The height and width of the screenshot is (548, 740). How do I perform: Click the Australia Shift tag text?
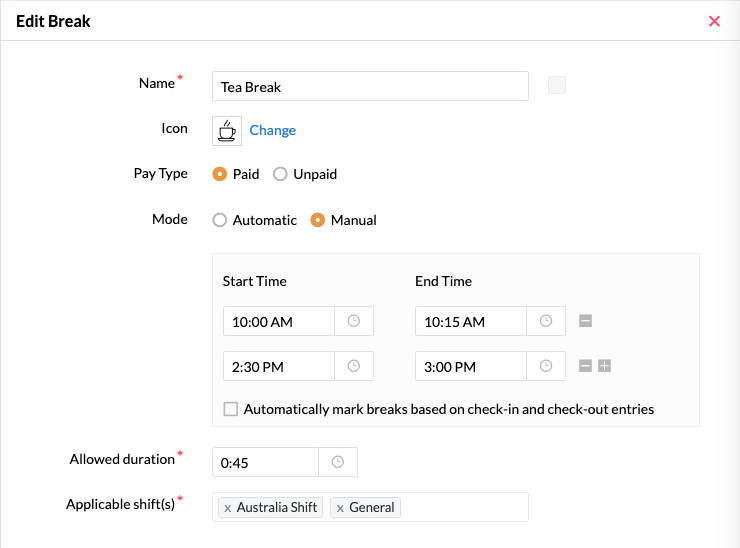[277, 507]
